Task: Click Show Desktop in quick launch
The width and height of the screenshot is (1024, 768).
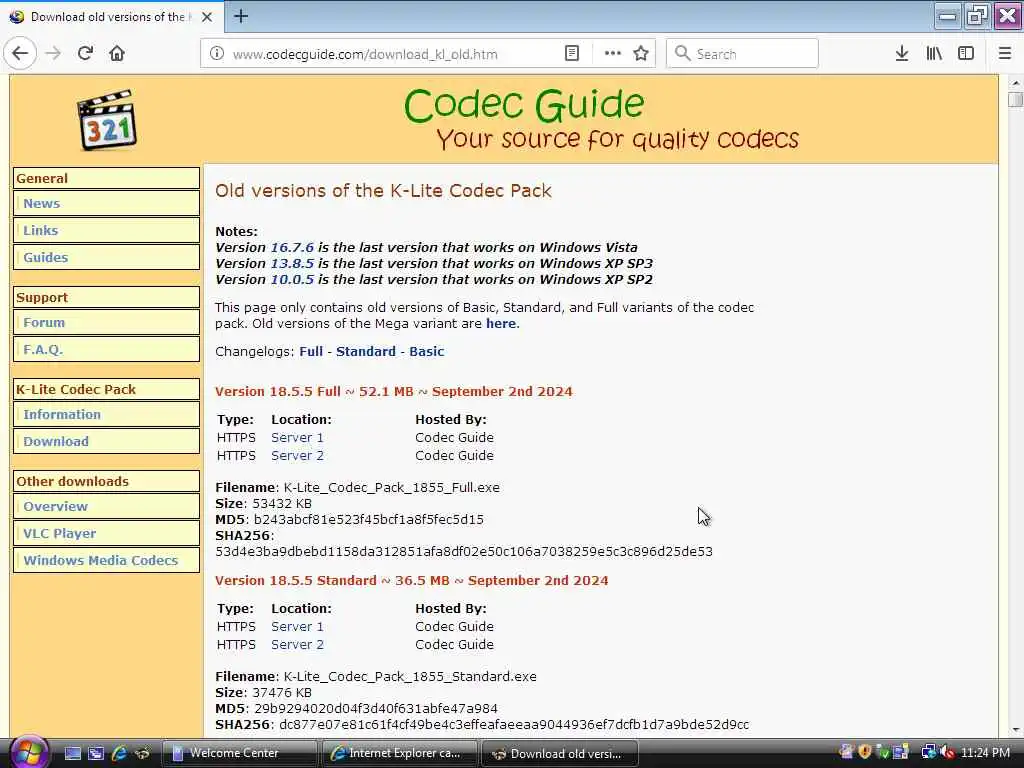Action: point(72,753)
